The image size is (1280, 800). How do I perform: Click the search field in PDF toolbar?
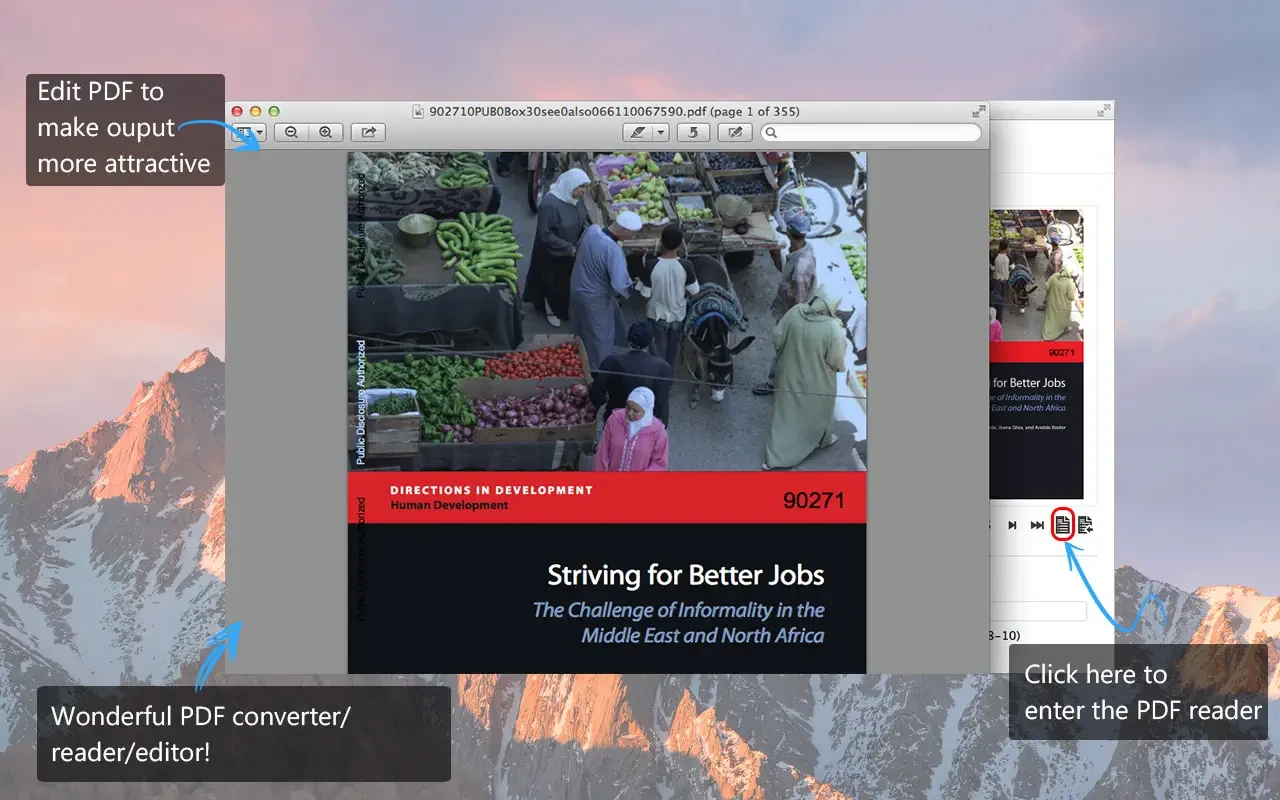pyautogui.click(x=870, y=132)
